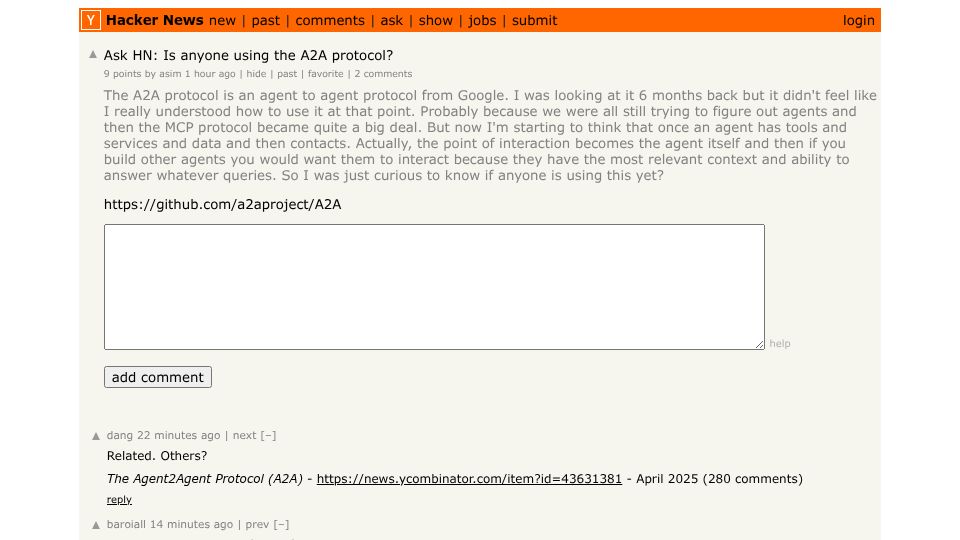The image size is (960, 540).
Task: Hide this story
Action: [256, 73]
